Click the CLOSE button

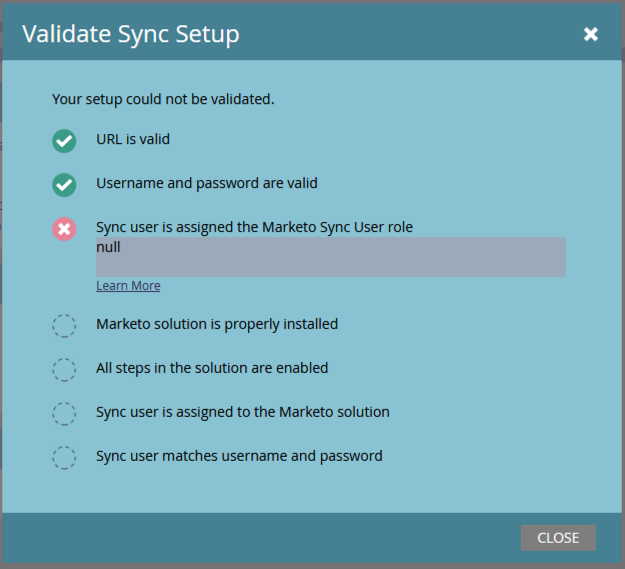(558, 538)
